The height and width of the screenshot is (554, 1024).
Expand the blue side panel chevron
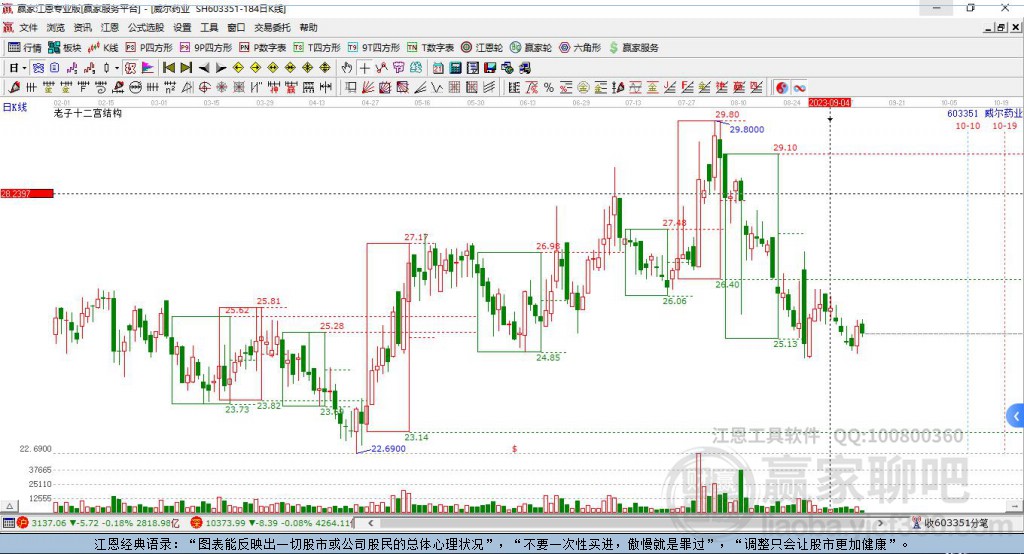[x=1016, y=416]
